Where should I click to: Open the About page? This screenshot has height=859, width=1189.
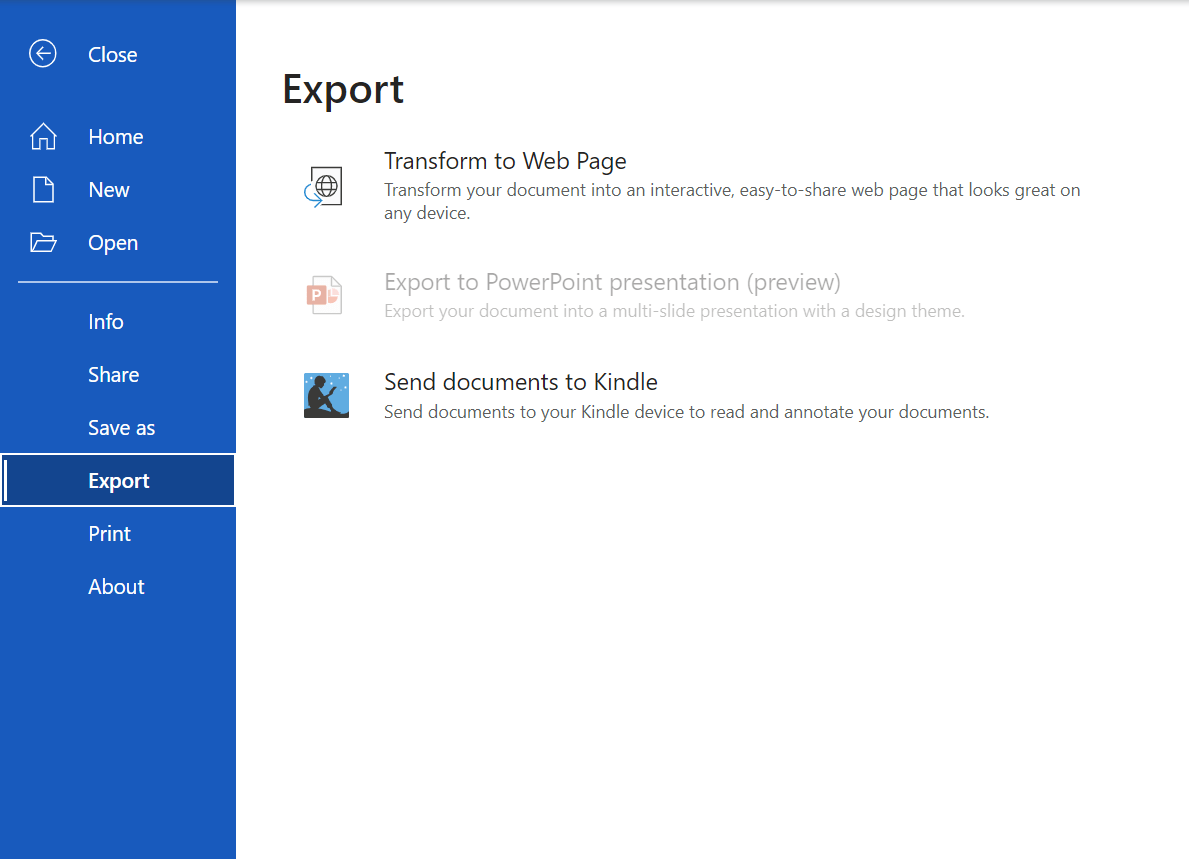(116, 586)
